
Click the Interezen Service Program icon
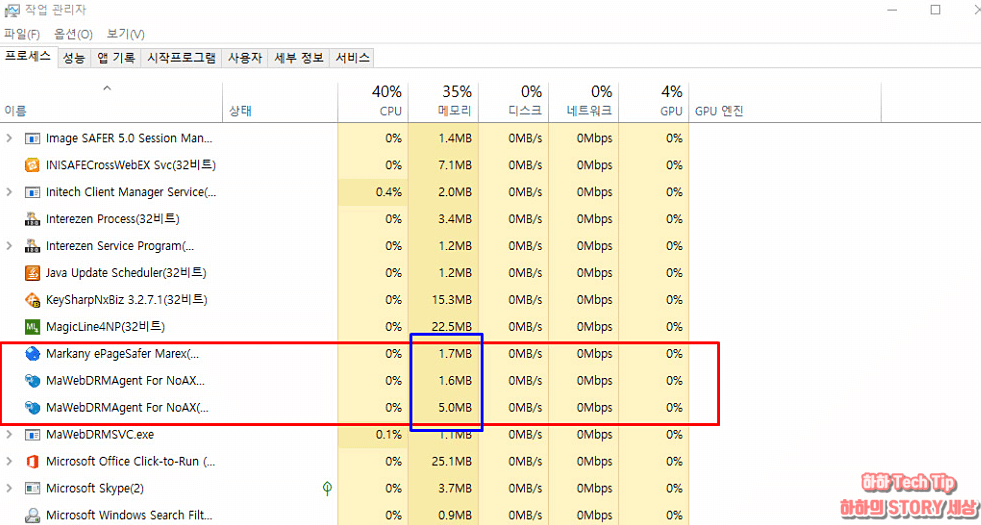click(x=32, y=246)
